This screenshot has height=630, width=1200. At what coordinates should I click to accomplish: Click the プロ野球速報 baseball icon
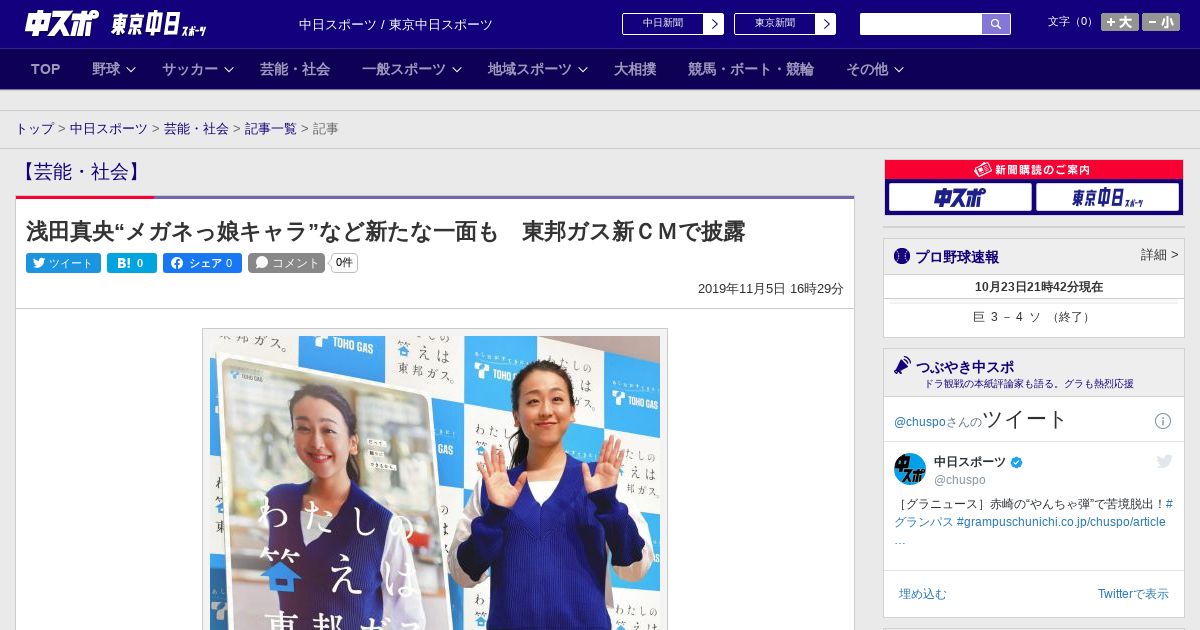tap(902, 256)
